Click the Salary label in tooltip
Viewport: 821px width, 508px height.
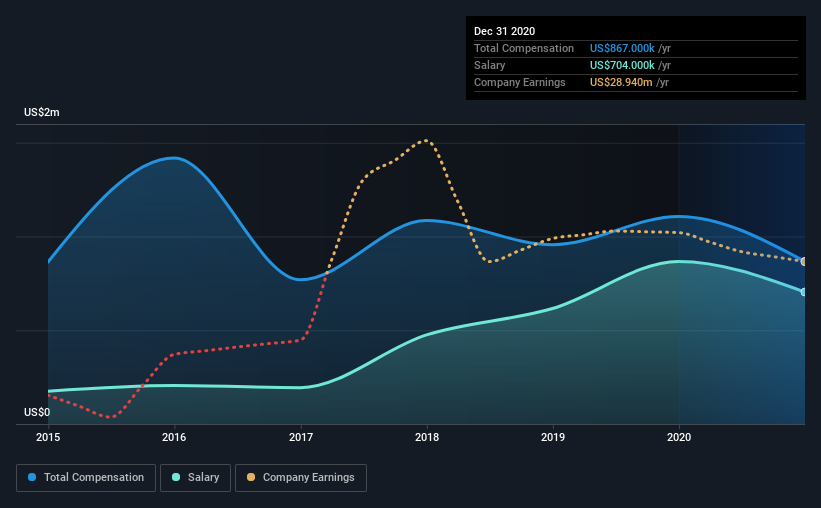tap(490, 65)
